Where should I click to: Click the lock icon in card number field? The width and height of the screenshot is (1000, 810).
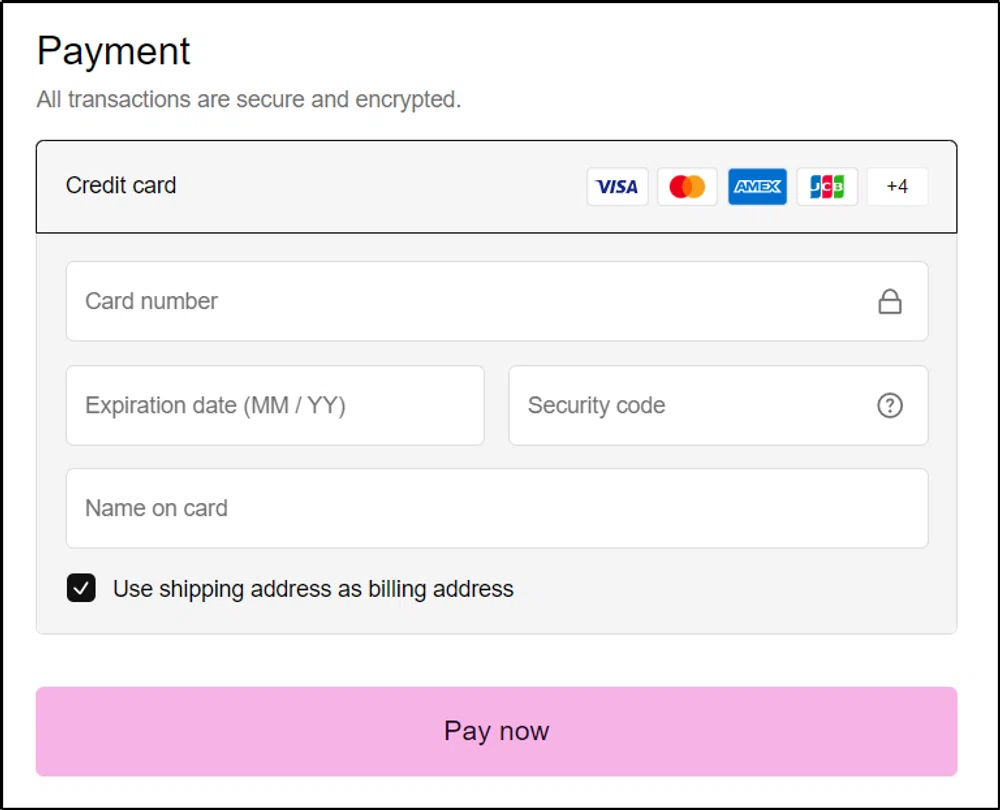[x=890, y=301]
